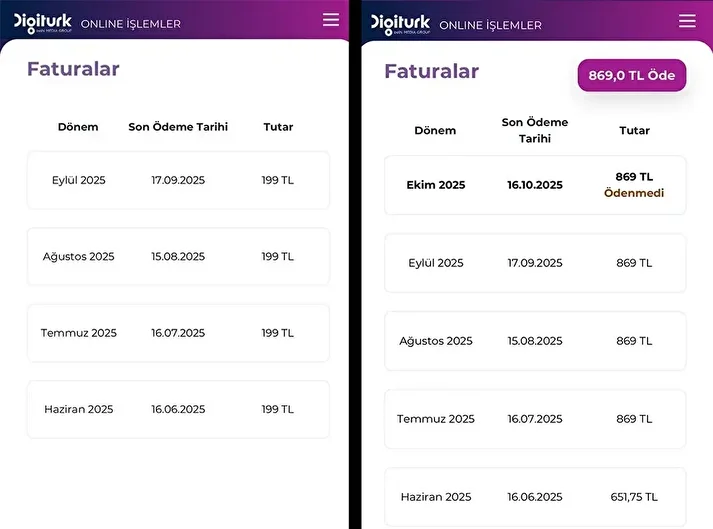Select Eylül 2025 invoice of 199 TL
The image size is (713, 529).
click(x=178, y=180)
